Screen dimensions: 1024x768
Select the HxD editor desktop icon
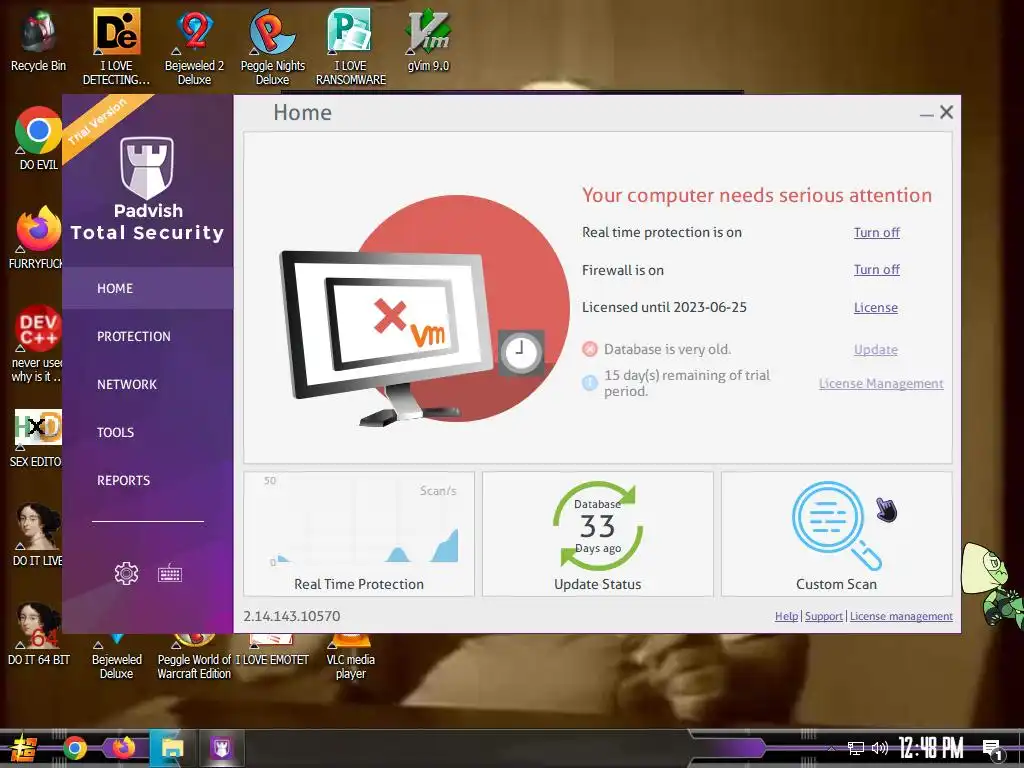(37, 438)
